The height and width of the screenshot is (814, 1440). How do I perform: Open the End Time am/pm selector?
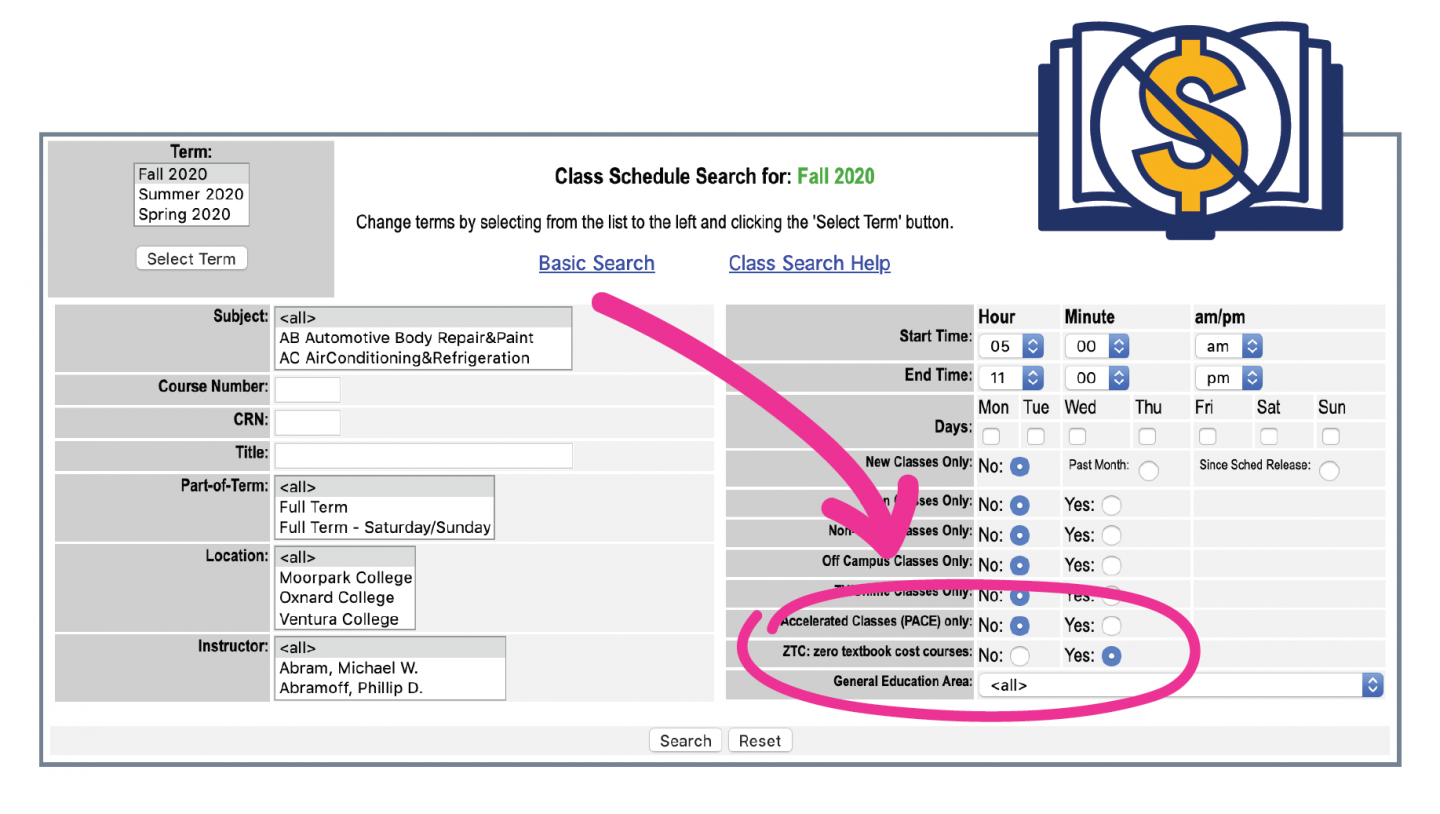(1229, 377)
